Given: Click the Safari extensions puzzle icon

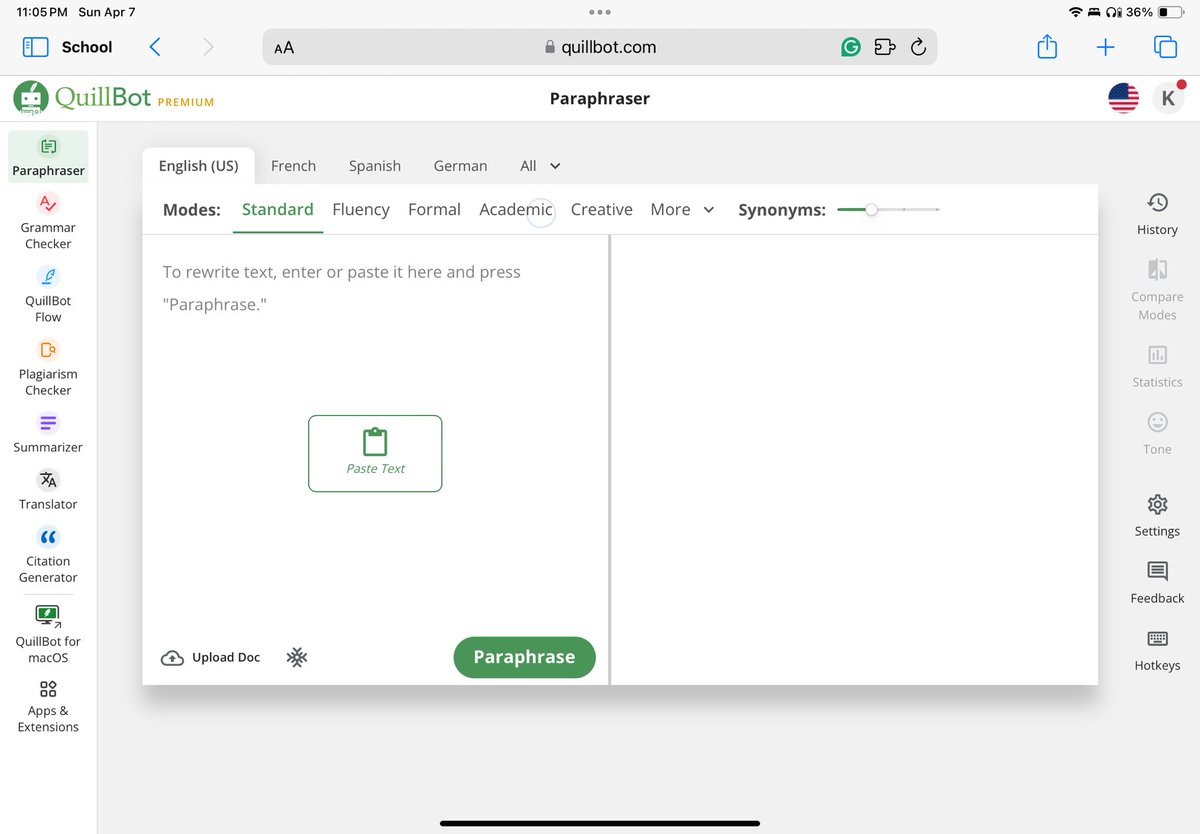Looking at the screenshot, I should (884, 47).
